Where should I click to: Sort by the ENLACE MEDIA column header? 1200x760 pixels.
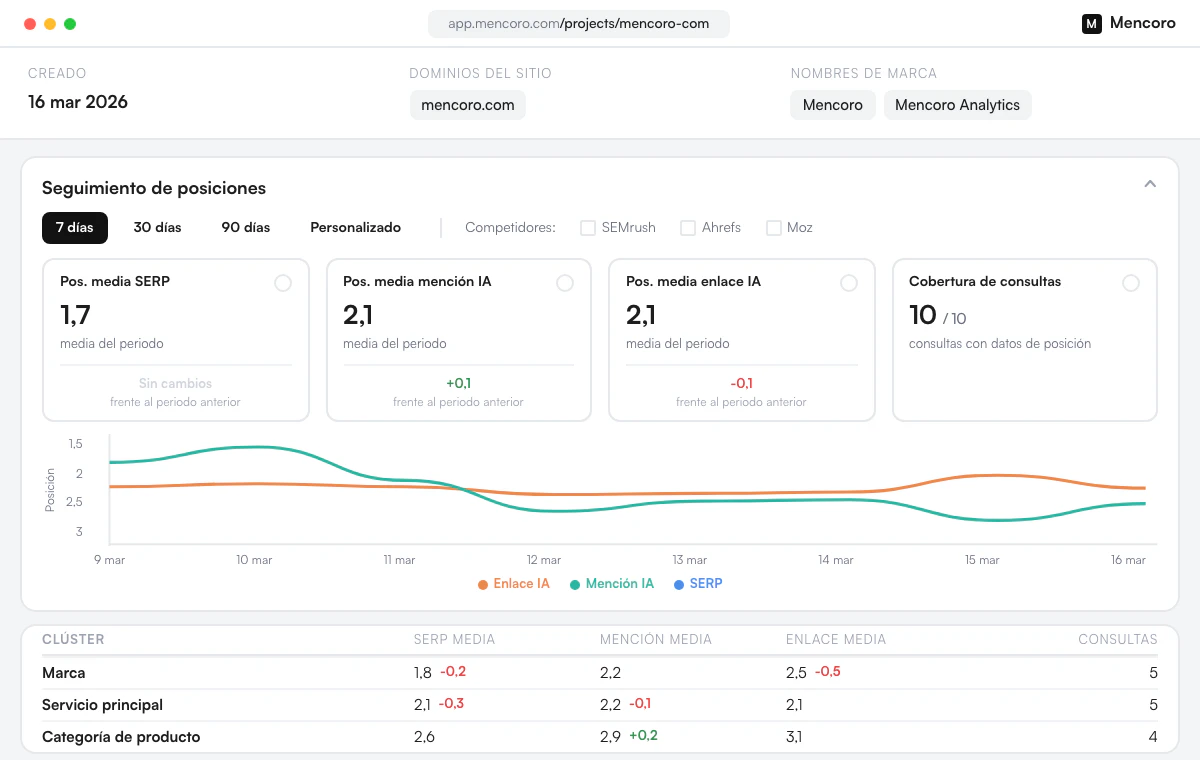836,640
